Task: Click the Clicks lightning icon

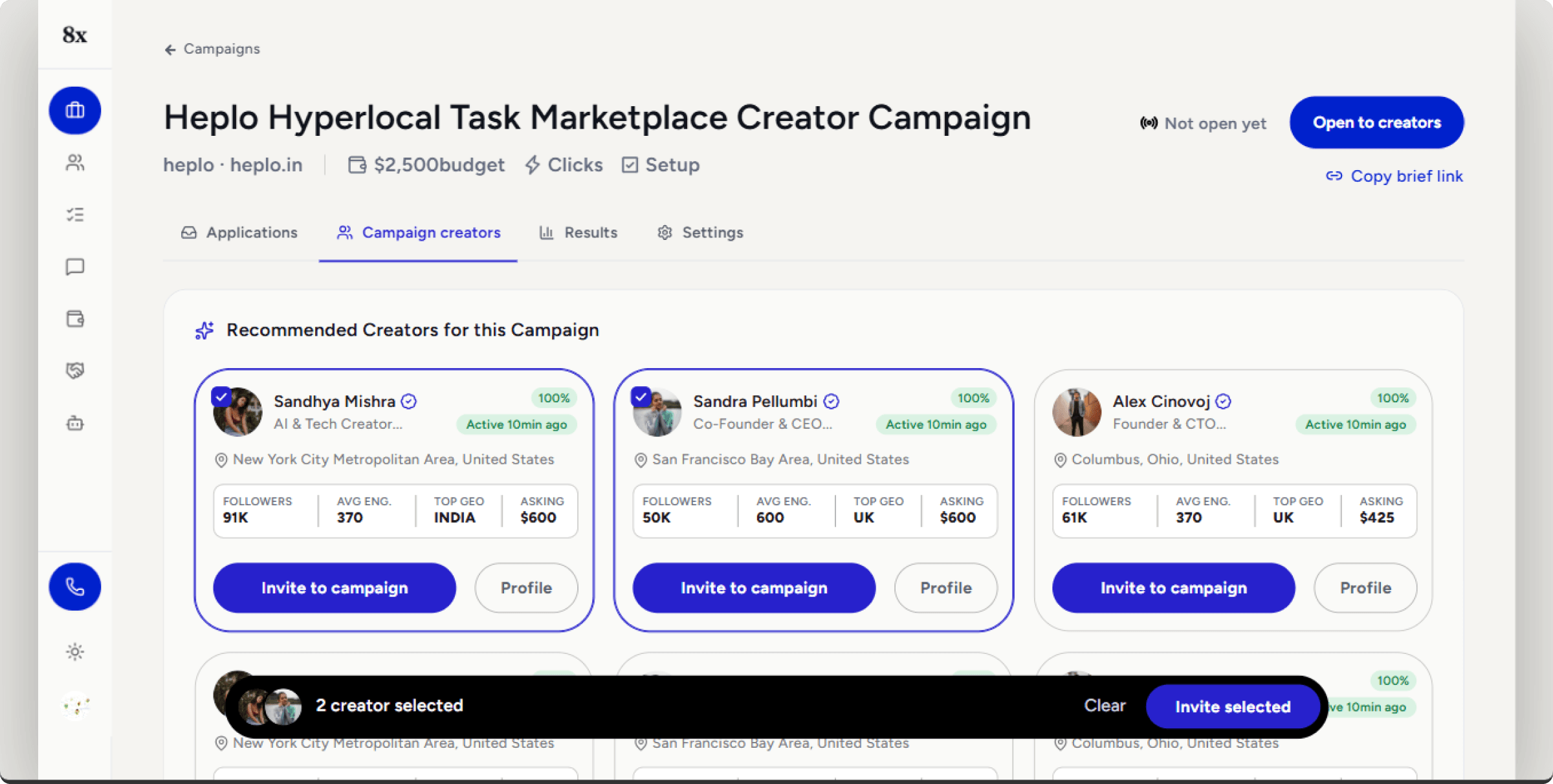Action: click(533, 165)
